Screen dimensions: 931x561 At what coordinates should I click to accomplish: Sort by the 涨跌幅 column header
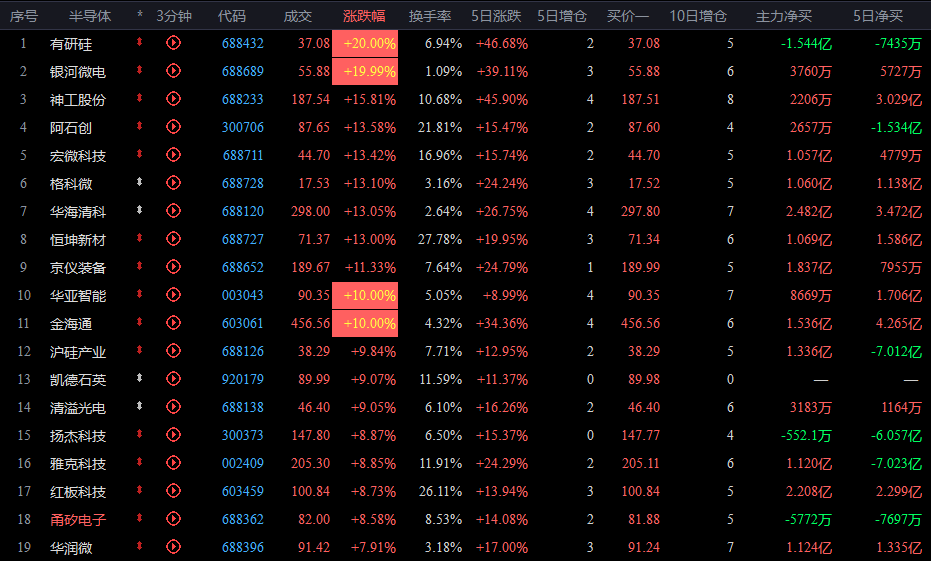[364, 16]
